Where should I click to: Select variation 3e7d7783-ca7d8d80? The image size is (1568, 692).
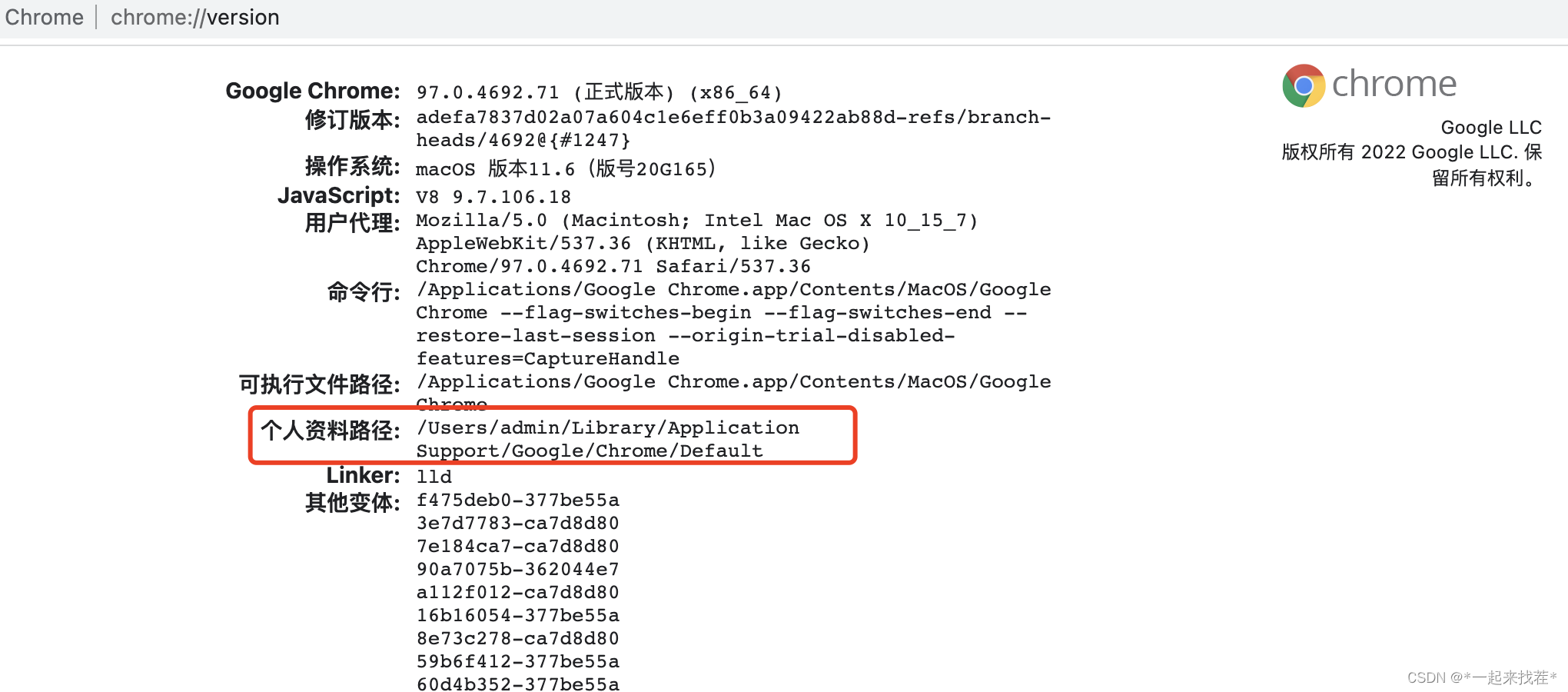(x=518, y=524)
